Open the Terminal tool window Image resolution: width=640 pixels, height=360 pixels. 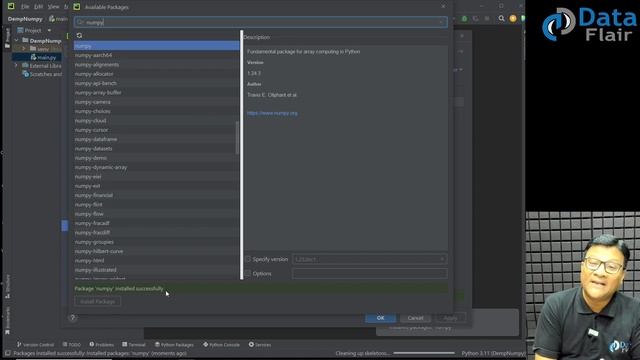(134, 345)
